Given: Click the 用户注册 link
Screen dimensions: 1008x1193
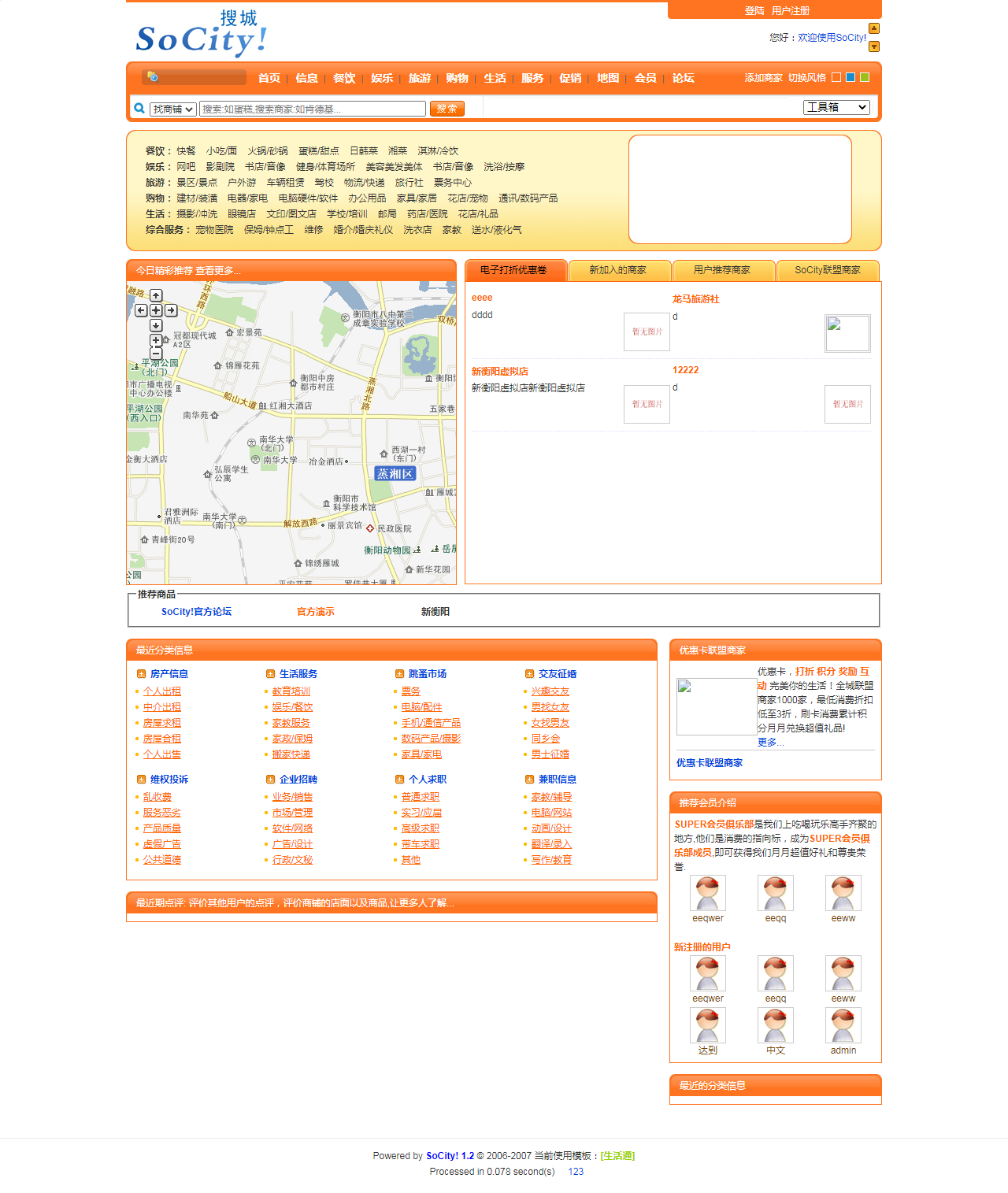Looking at the screenshot, I should tap(791, 11).
